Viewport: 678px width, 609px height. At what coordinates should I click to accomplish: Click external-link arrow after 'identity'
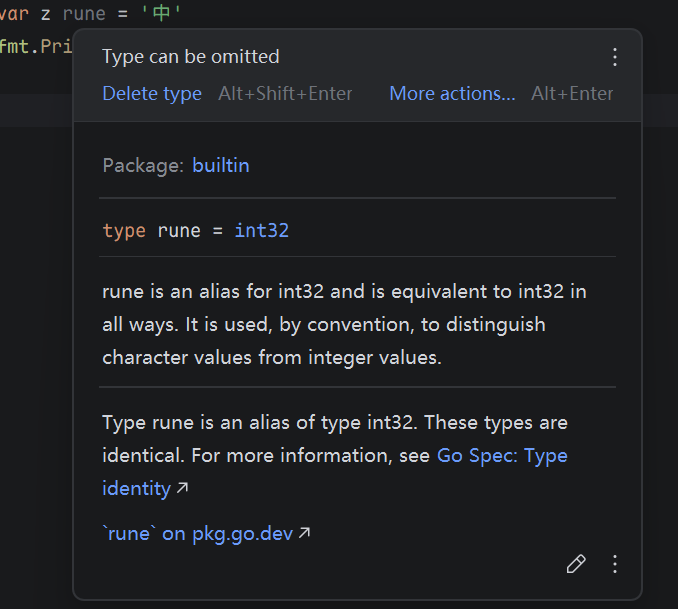[182, 489]
